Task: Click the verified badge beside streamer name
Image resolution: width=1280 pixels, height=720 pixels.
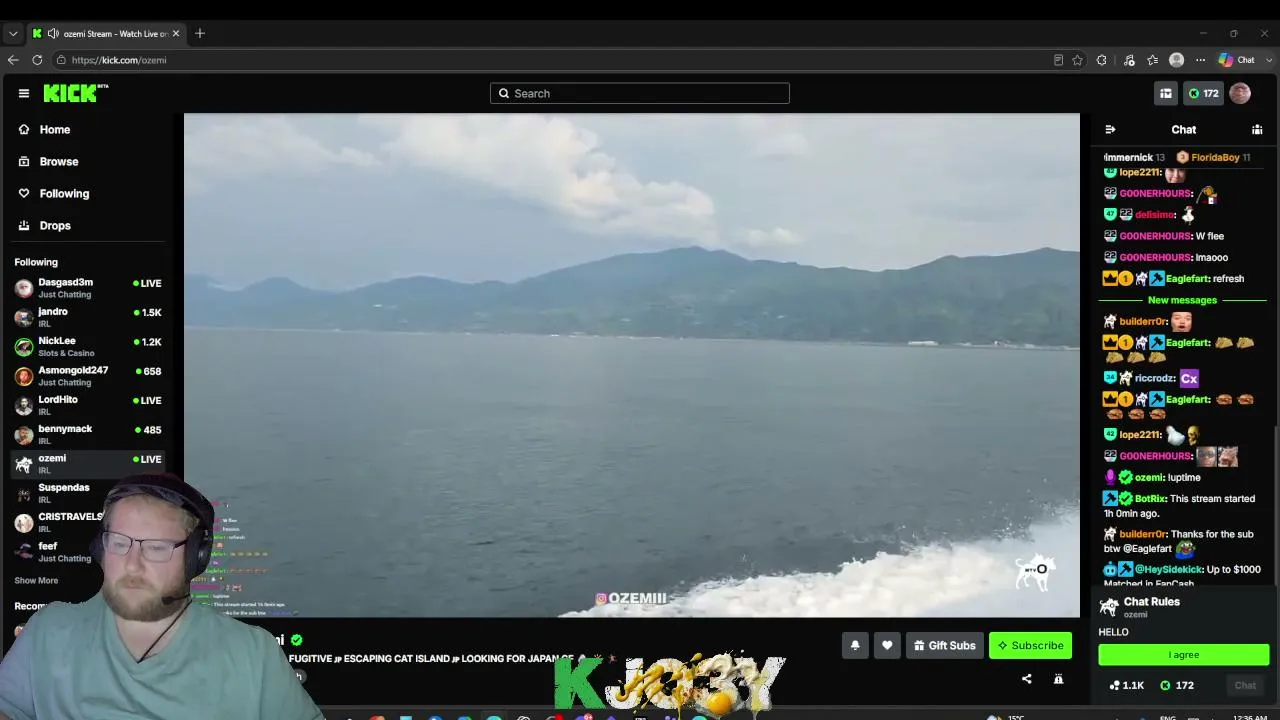Action: pyautogui.click(x=296, y=640)
